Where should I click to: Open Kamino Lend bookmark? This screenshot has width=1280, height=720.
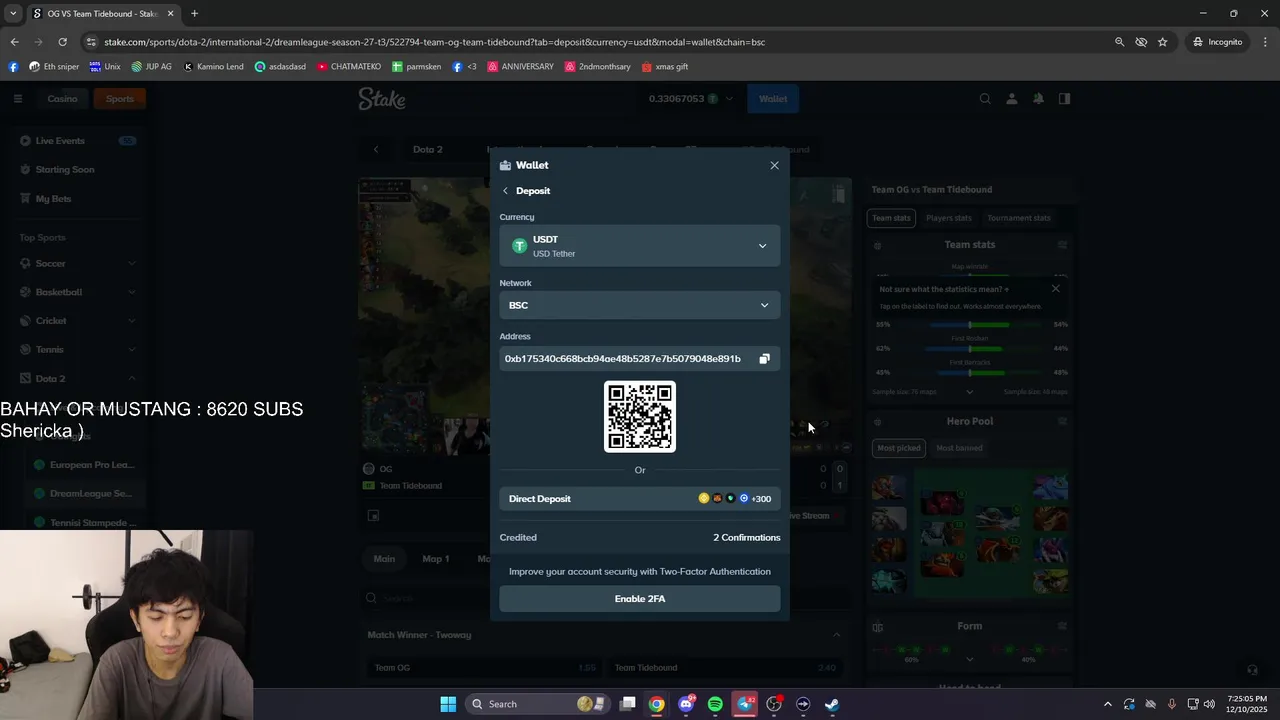[x=213, y=67]
